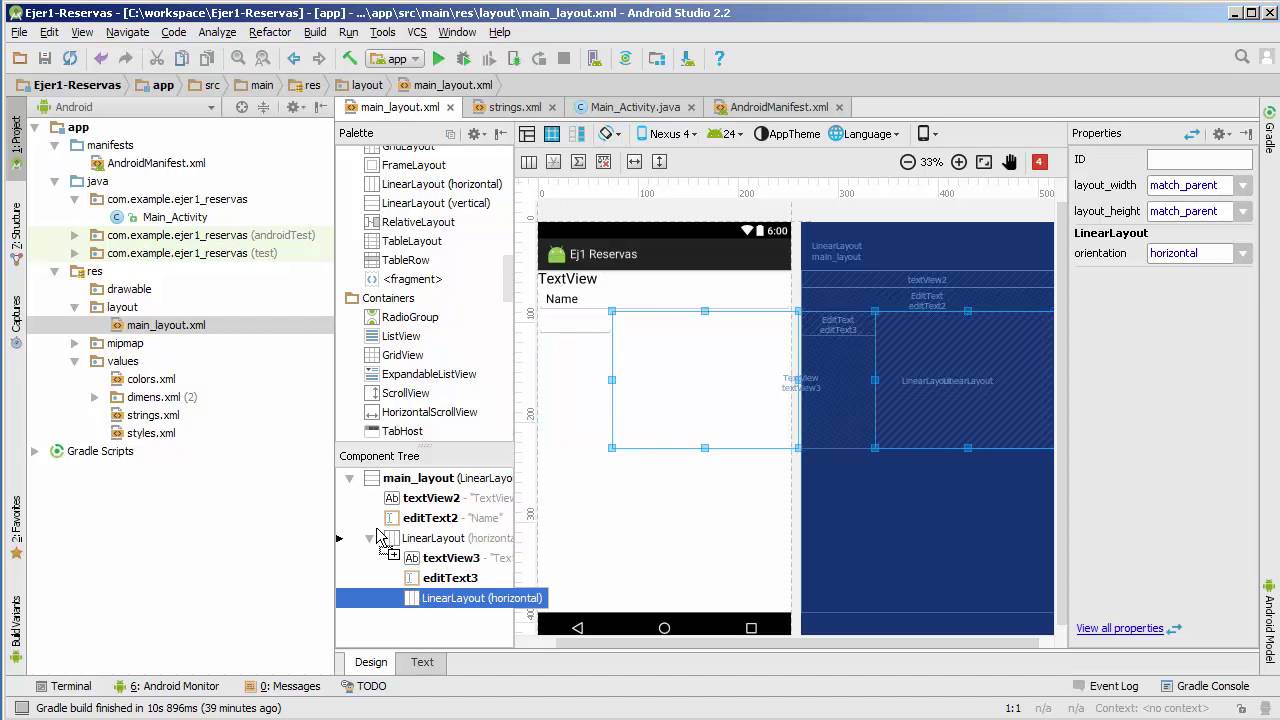The image size is (1280, 720).
Task: Show Design and Blueprint side by side
Action: 577,134
